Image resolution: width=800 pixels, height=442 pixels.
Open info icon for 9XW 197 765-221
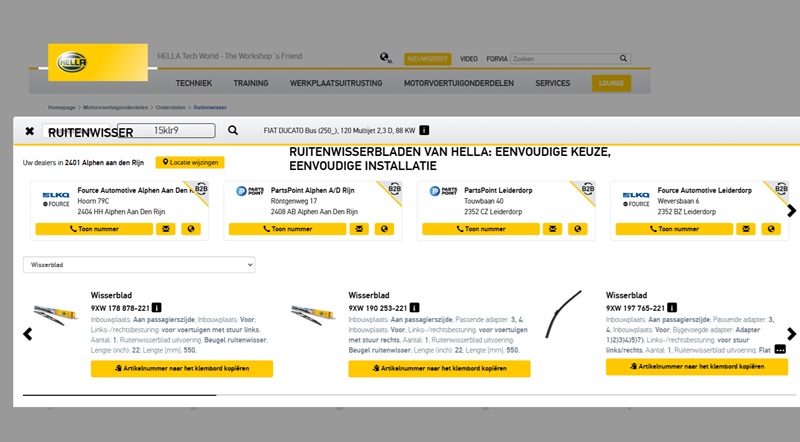pos(672,308)
